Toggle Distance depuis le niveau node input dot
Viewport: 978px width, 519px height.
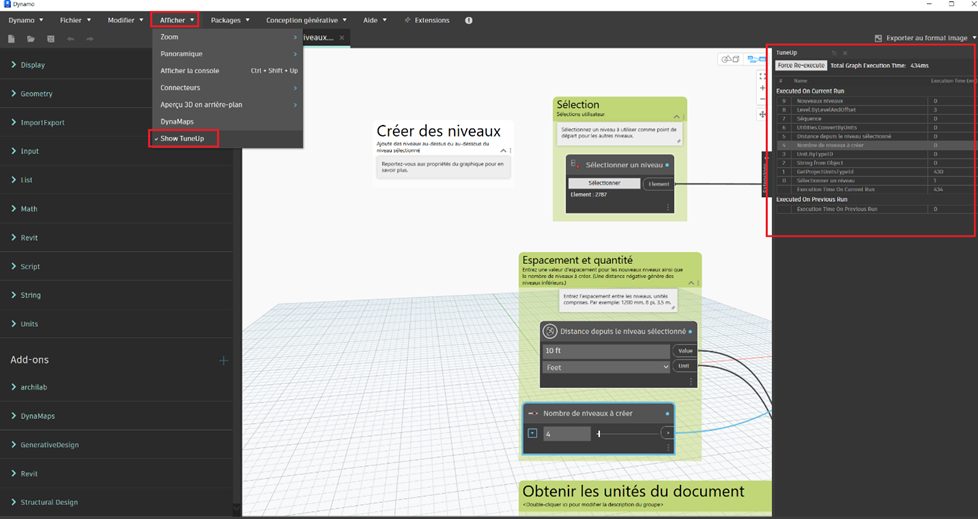[x=690, y=331]
